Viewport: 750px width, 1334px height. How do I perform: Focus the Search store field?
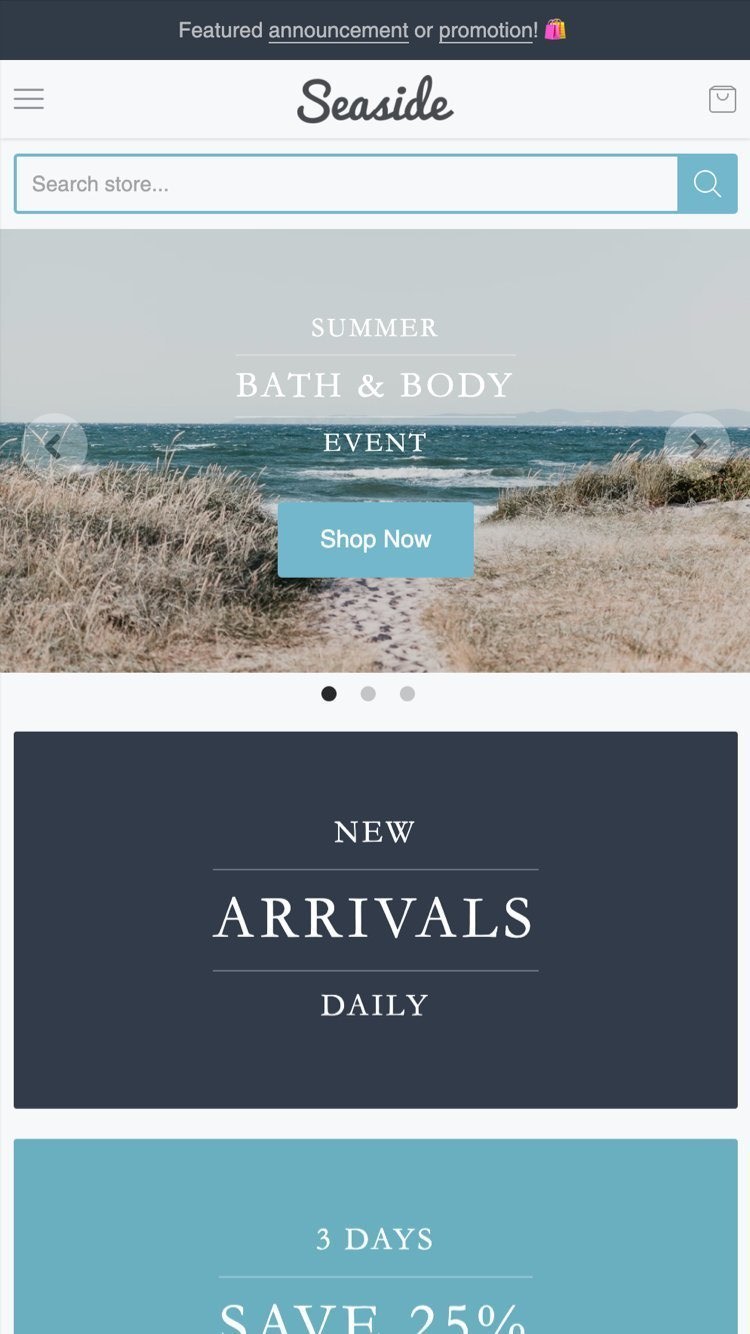[347, 184]
